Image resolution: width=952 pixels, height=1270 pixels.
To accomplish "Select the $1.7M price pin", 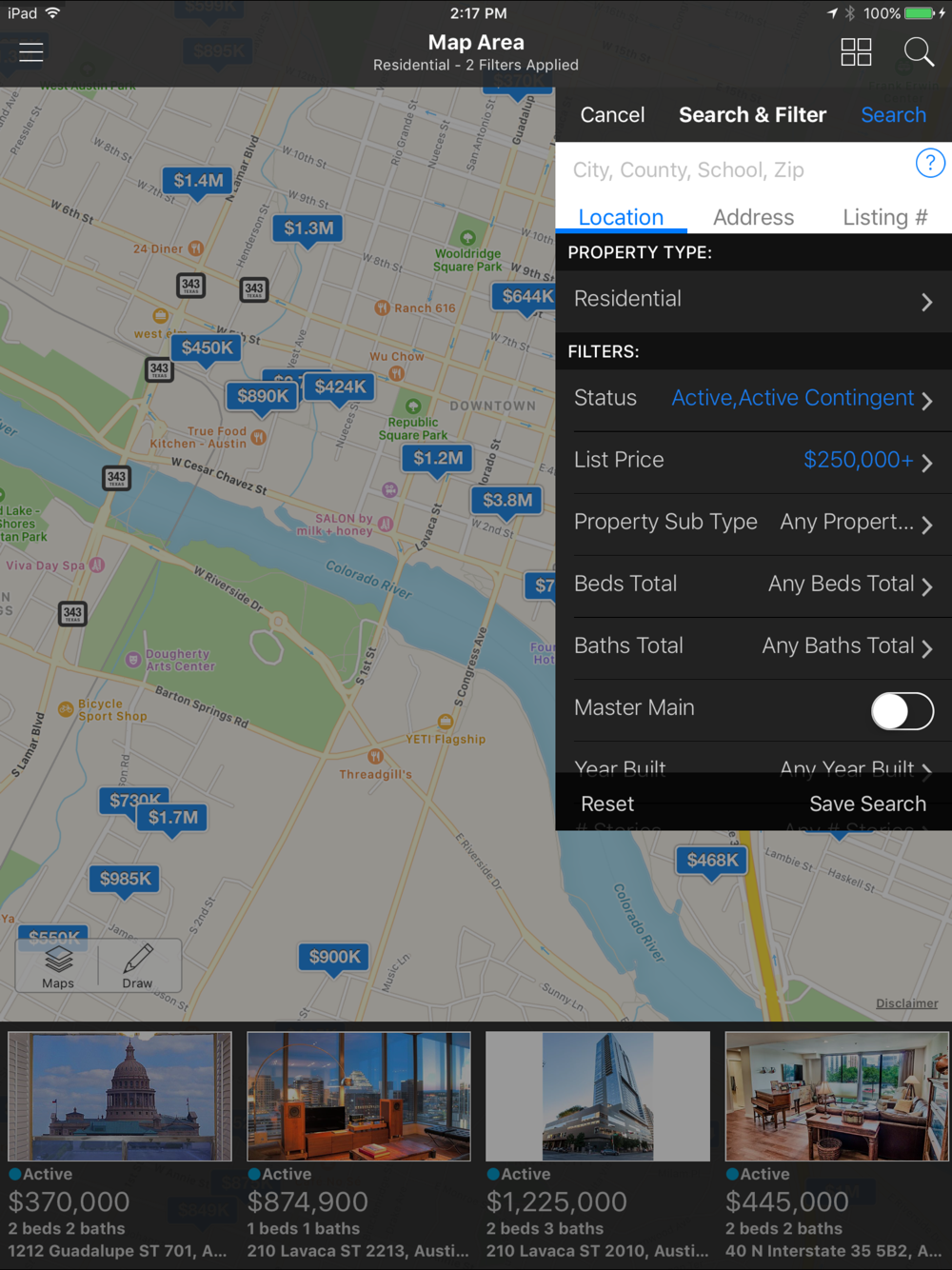I will 172,819.
